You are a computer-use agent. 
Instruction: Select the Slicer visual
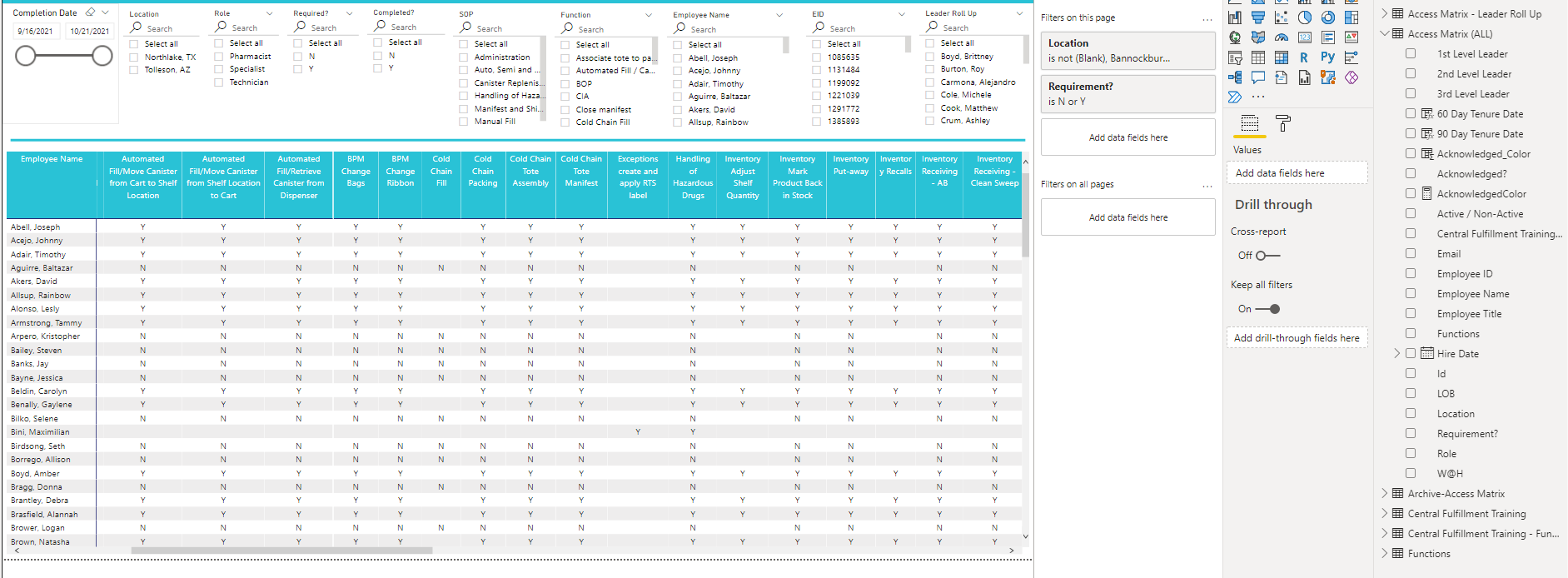tap(1235, 57)
